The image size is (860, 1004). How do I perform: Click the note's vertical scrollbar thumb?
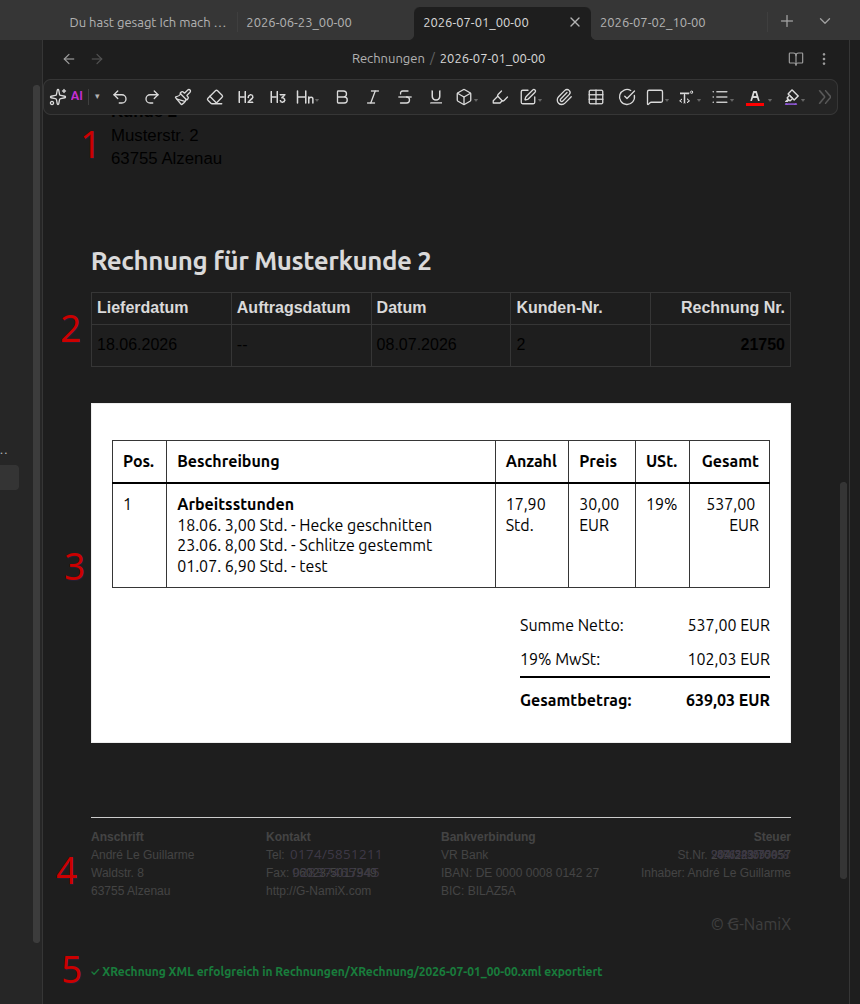click(x=844, y=681)
